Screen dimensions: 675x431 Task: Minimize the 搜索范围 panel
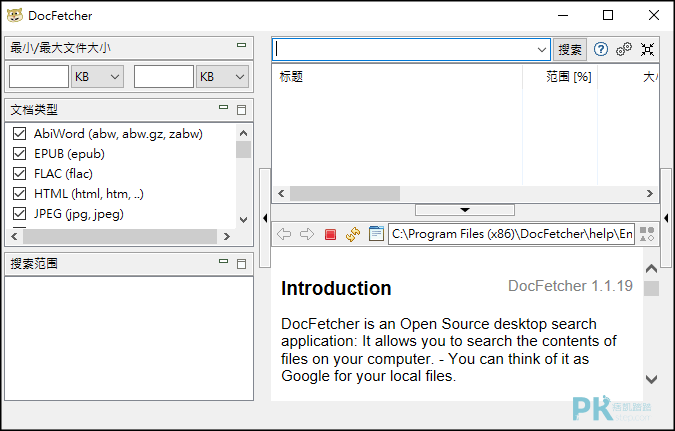pyautogui.click(x=223, y=261)
